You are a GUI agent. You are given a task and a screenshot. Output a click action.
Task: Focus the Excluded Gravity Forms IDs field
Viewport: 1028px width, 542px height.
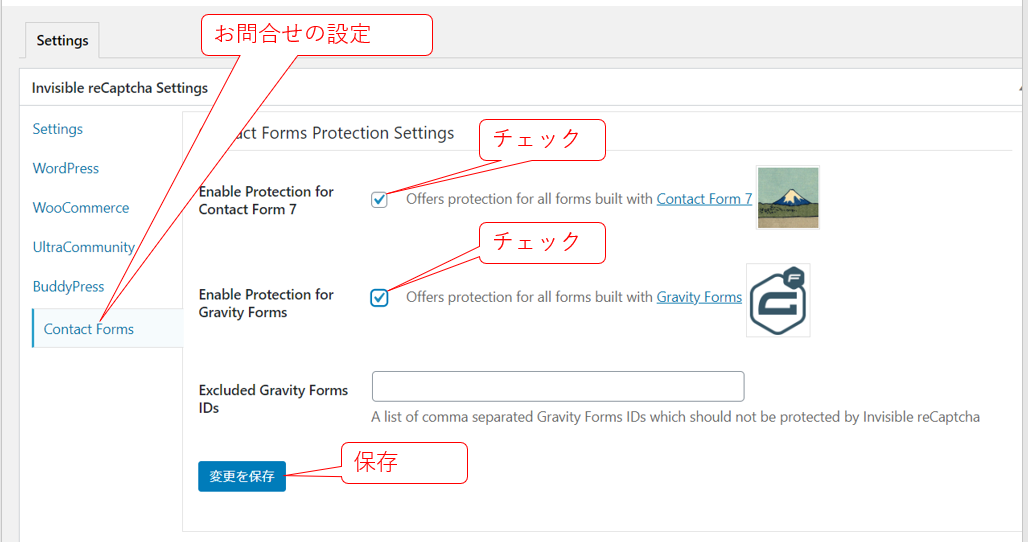(x=558, y=386)
